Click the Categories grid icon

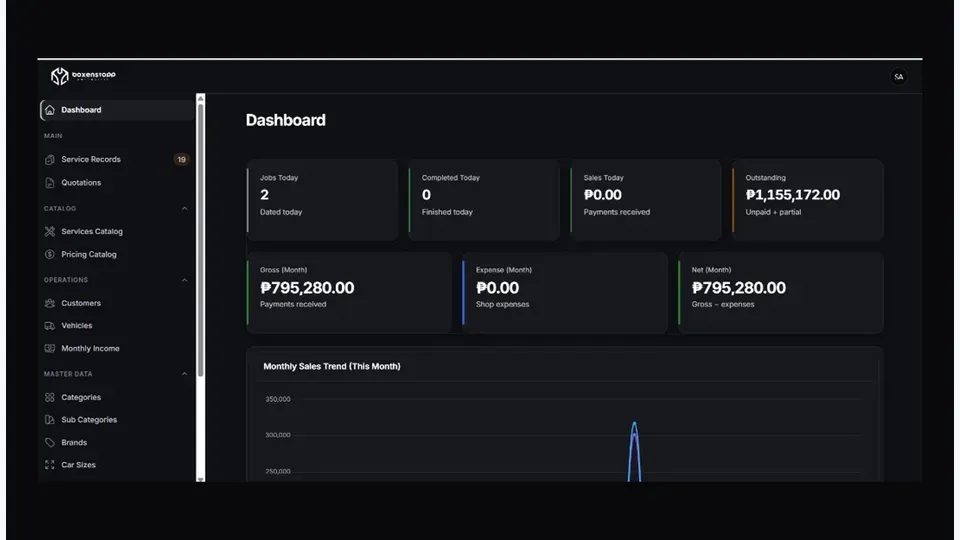50,397
